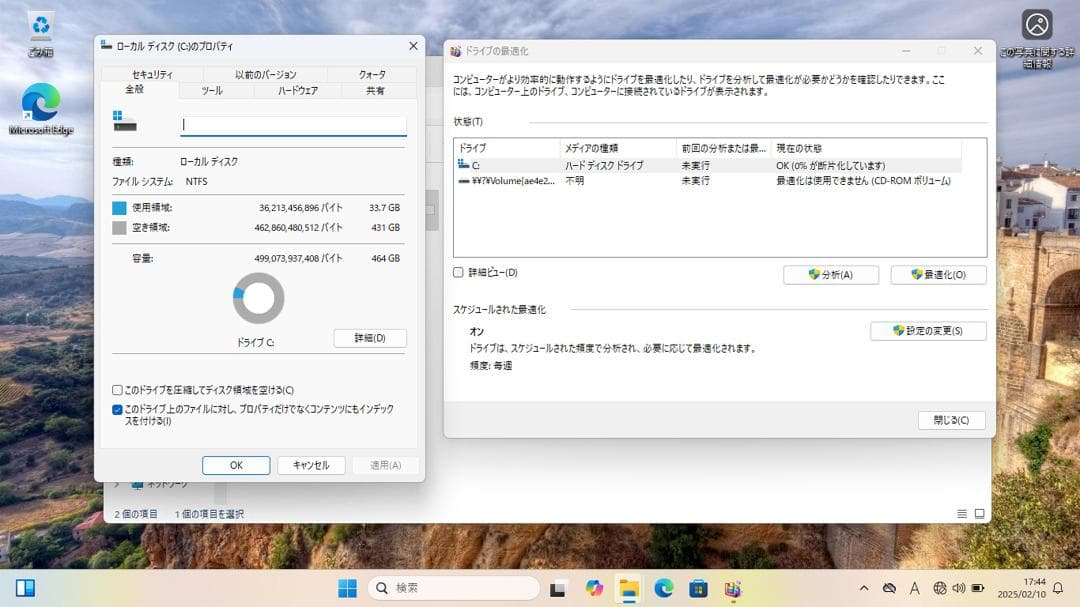Viewport: 1080px width, 607px height.
Task: Check the compress drive to save space checkbox
Action: [x=117, y=389]
